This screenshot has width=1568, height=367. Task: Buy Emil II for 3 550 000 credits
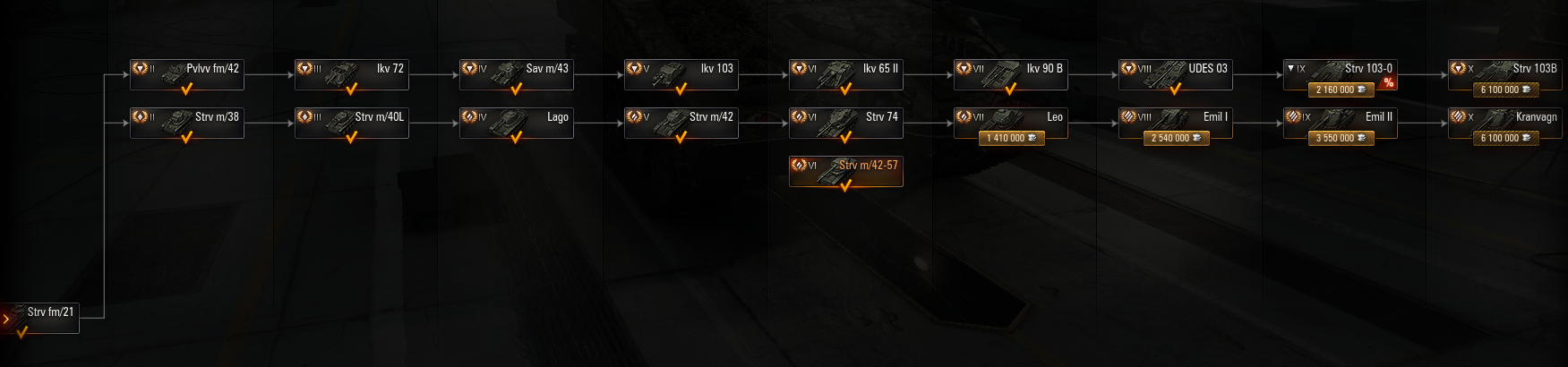pos(1341,138)
